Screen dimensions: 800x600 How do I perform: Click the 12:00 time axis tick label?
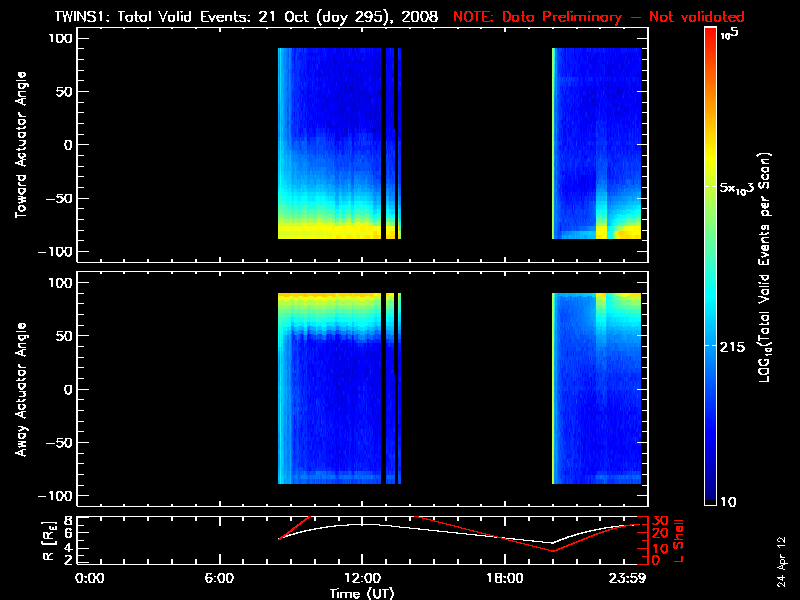[361, 578]
